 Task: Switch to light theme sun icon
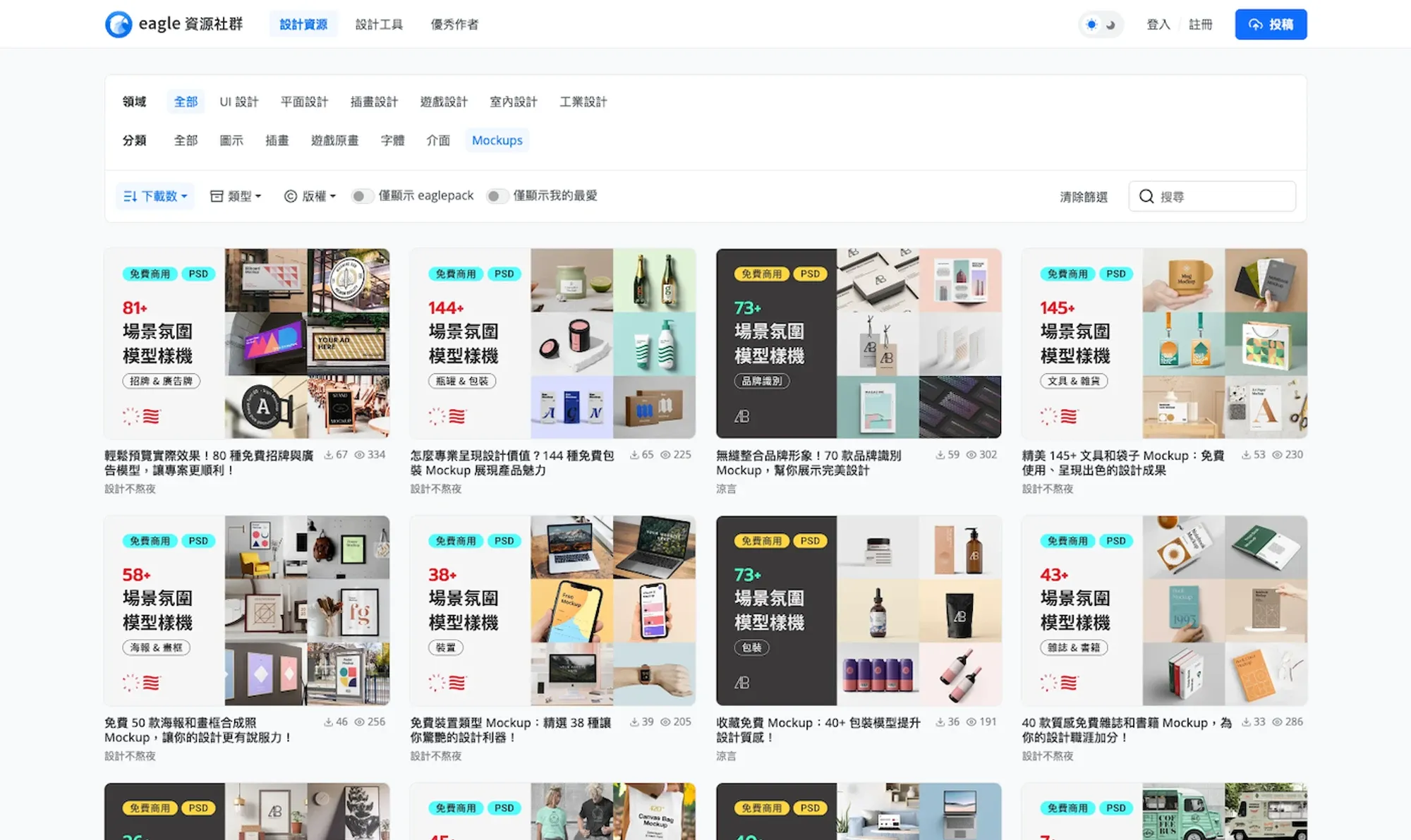point(1091,25)
